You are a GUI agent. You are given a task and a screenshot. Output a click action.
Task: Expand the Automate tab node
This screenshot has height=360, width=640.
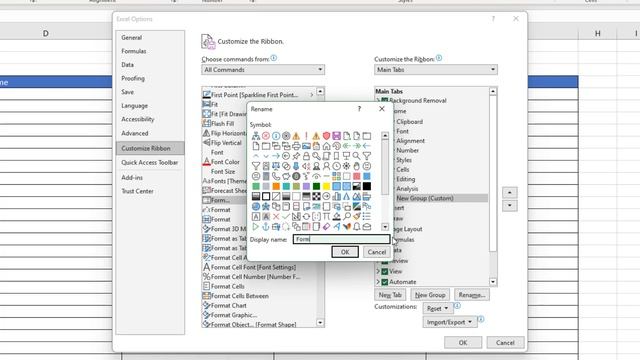(x=378, y=282)
